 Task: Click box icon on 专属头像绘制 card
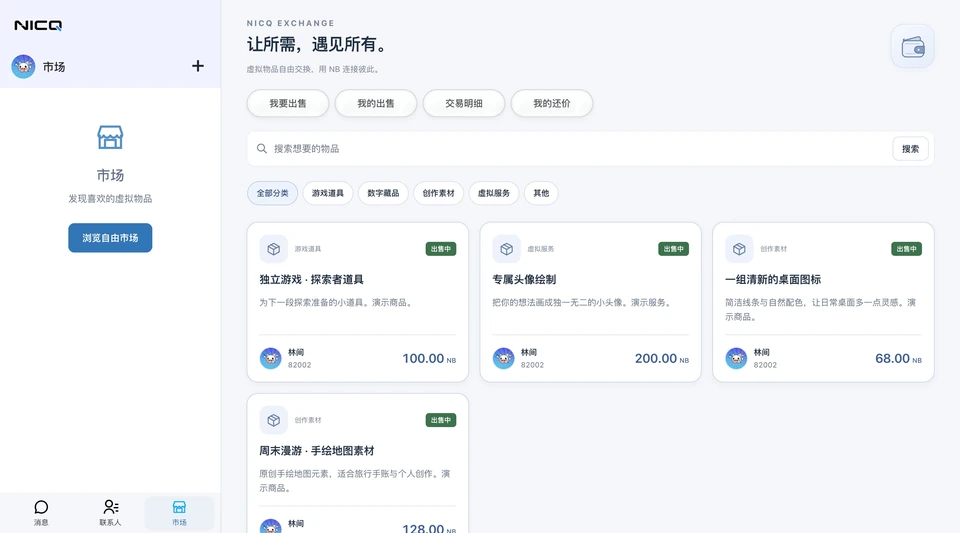click(x=506, y=249)
